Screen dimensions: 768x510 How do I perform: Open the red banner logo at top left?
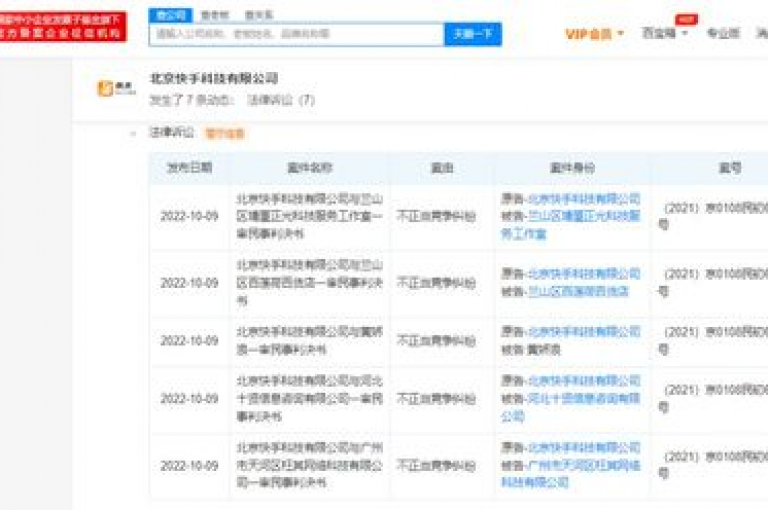point(63,26)
